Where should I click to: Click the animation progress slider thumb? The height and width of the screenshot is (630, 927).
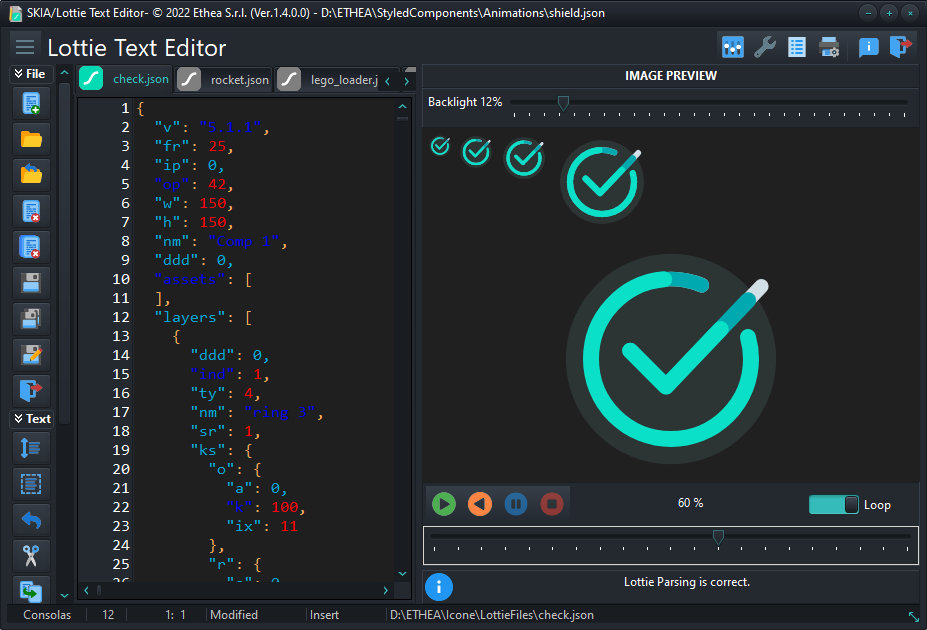point(718,537)
